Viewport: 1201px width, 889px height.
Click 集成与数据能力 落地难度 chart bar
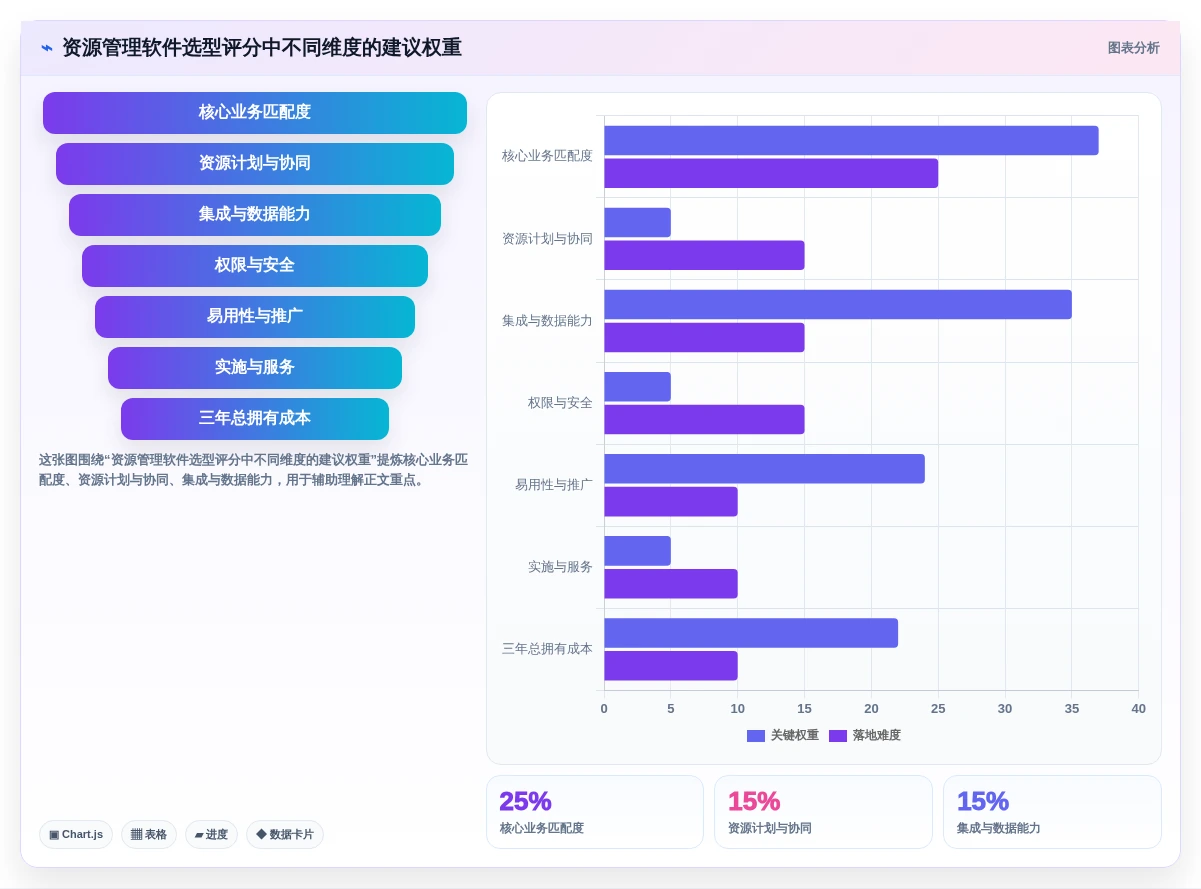(704, 337)
